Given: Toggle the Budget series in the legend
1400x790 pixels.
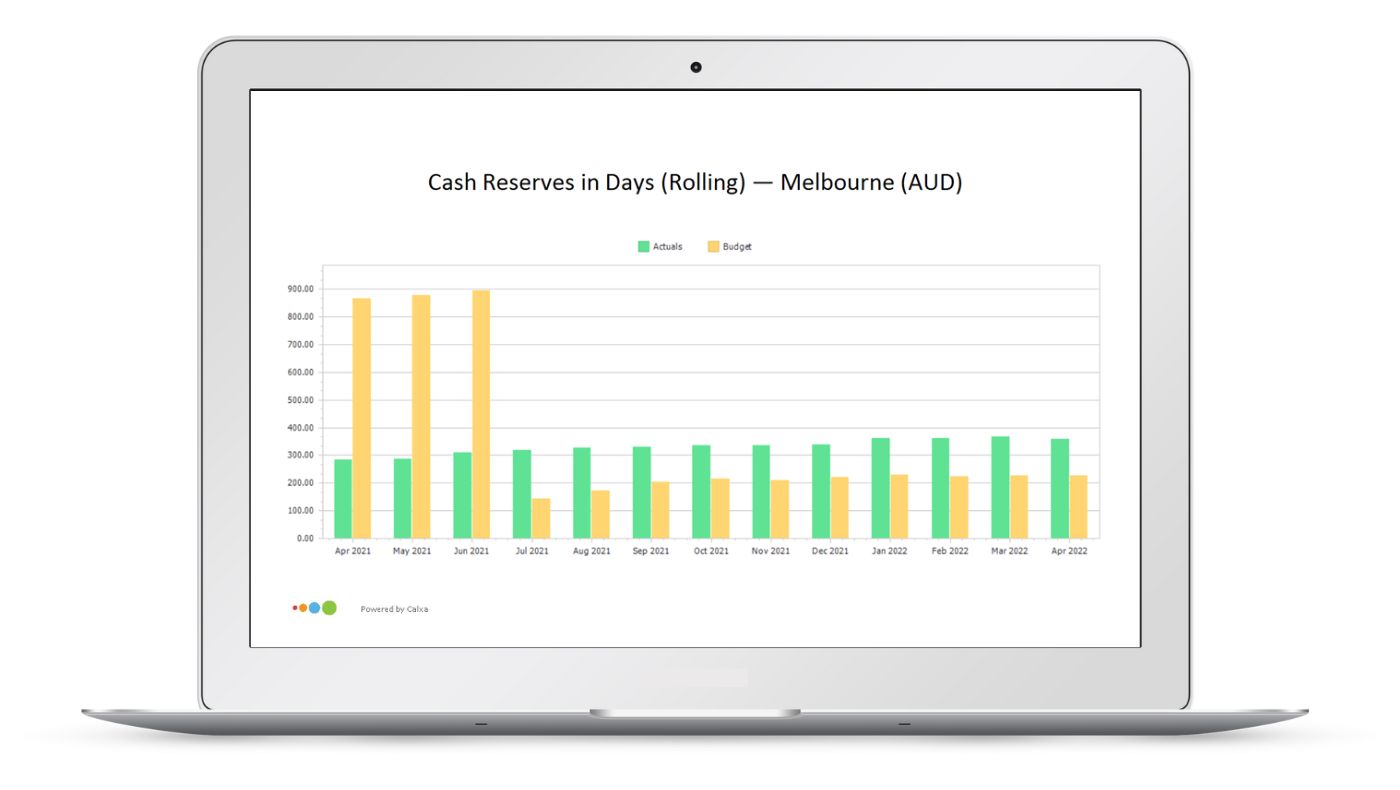Looking at the screenshot, I should pos(737,246).
